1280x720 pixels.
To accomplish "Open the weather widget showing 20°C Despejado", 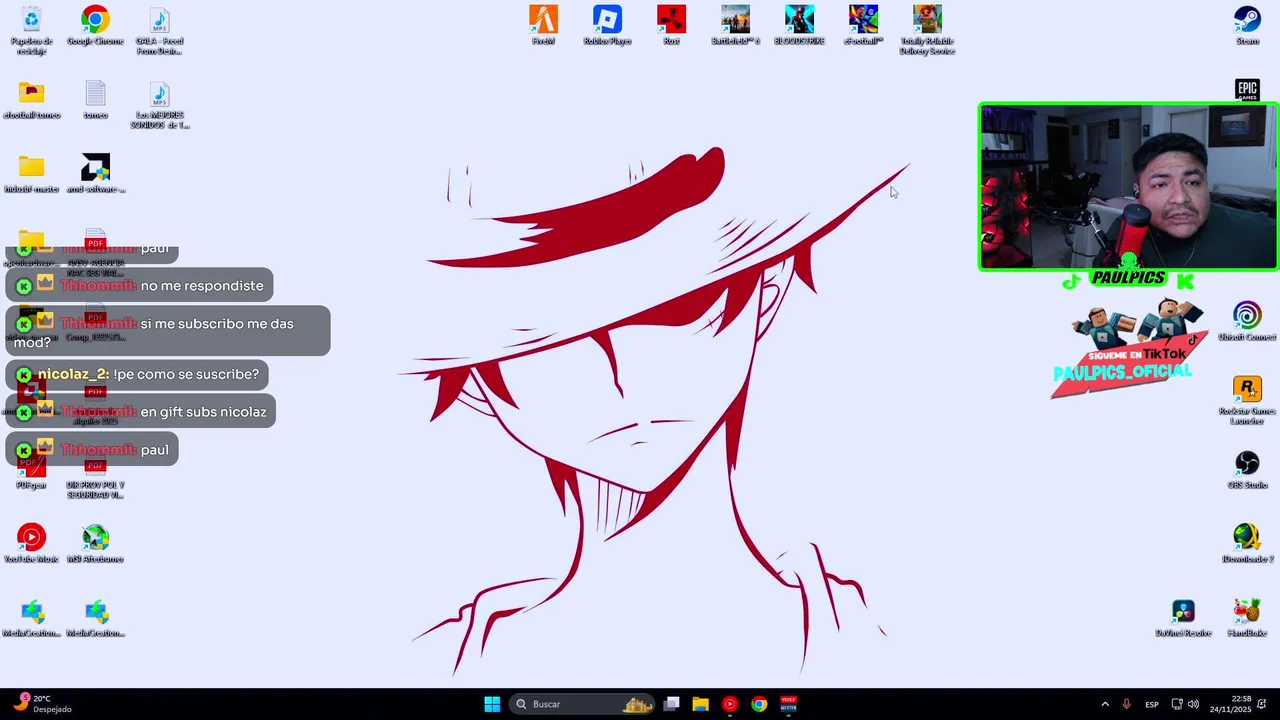I will pyautogui.click(x=42, y=704).
